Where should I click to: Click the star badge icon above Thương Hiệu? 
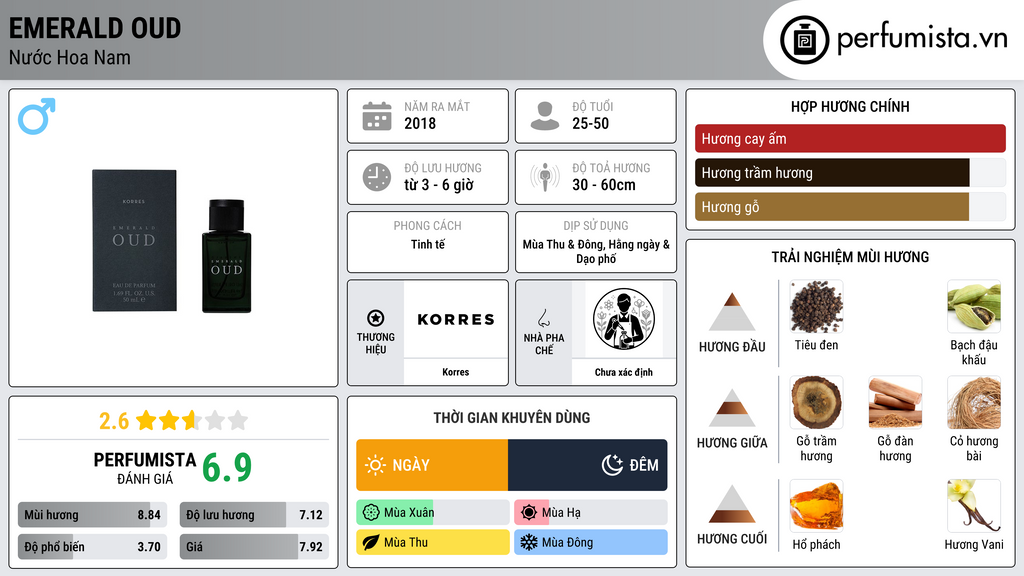coord(376,318)
